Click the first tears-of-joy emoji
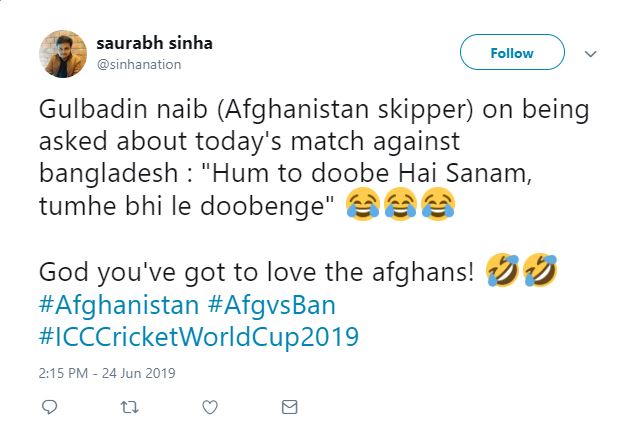 click(x=360, y=205)
